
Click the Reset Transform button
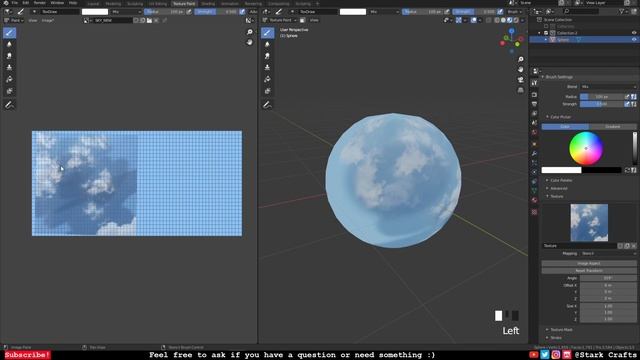[589, 271]
